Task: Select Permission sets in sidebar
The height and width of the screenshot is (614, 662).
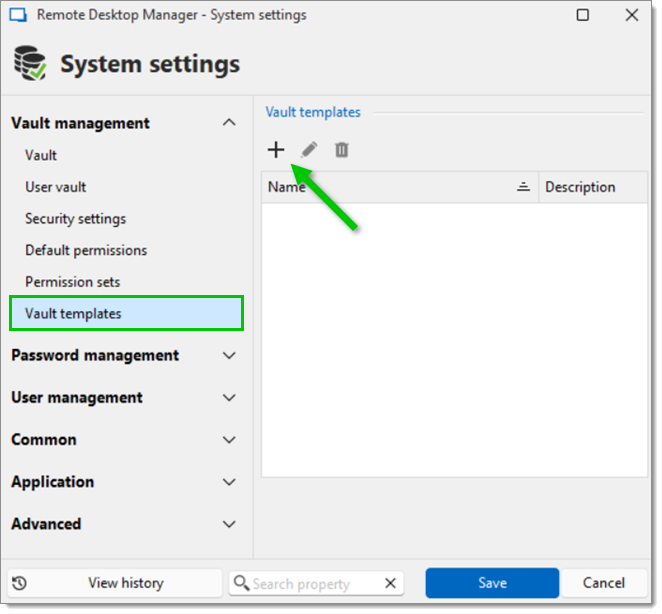Action: pyautogui.click(x=73, y=282)
